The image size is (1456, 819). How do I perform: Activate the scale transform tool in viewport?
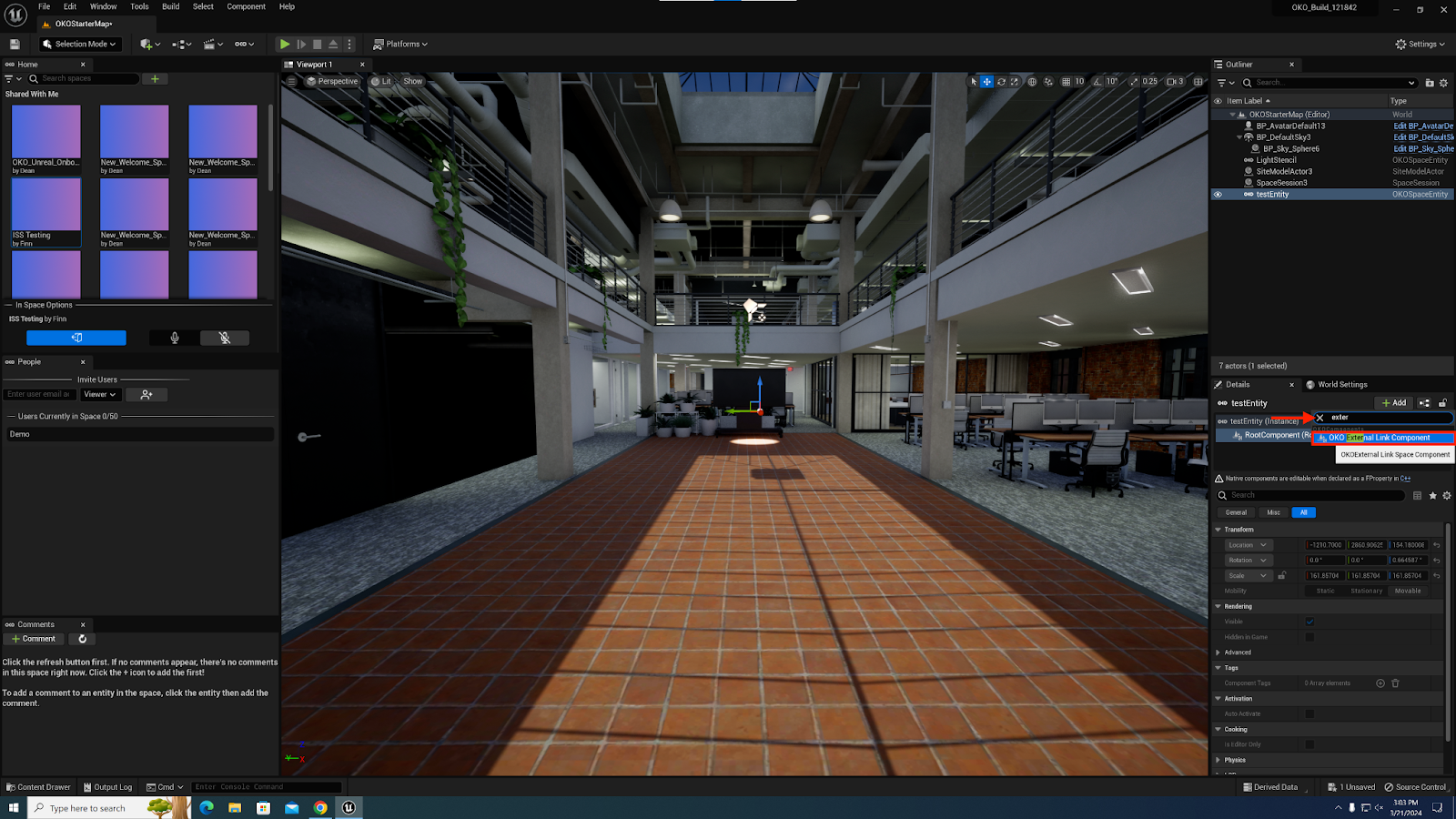pyautogui.click(x=1015, y=82)
